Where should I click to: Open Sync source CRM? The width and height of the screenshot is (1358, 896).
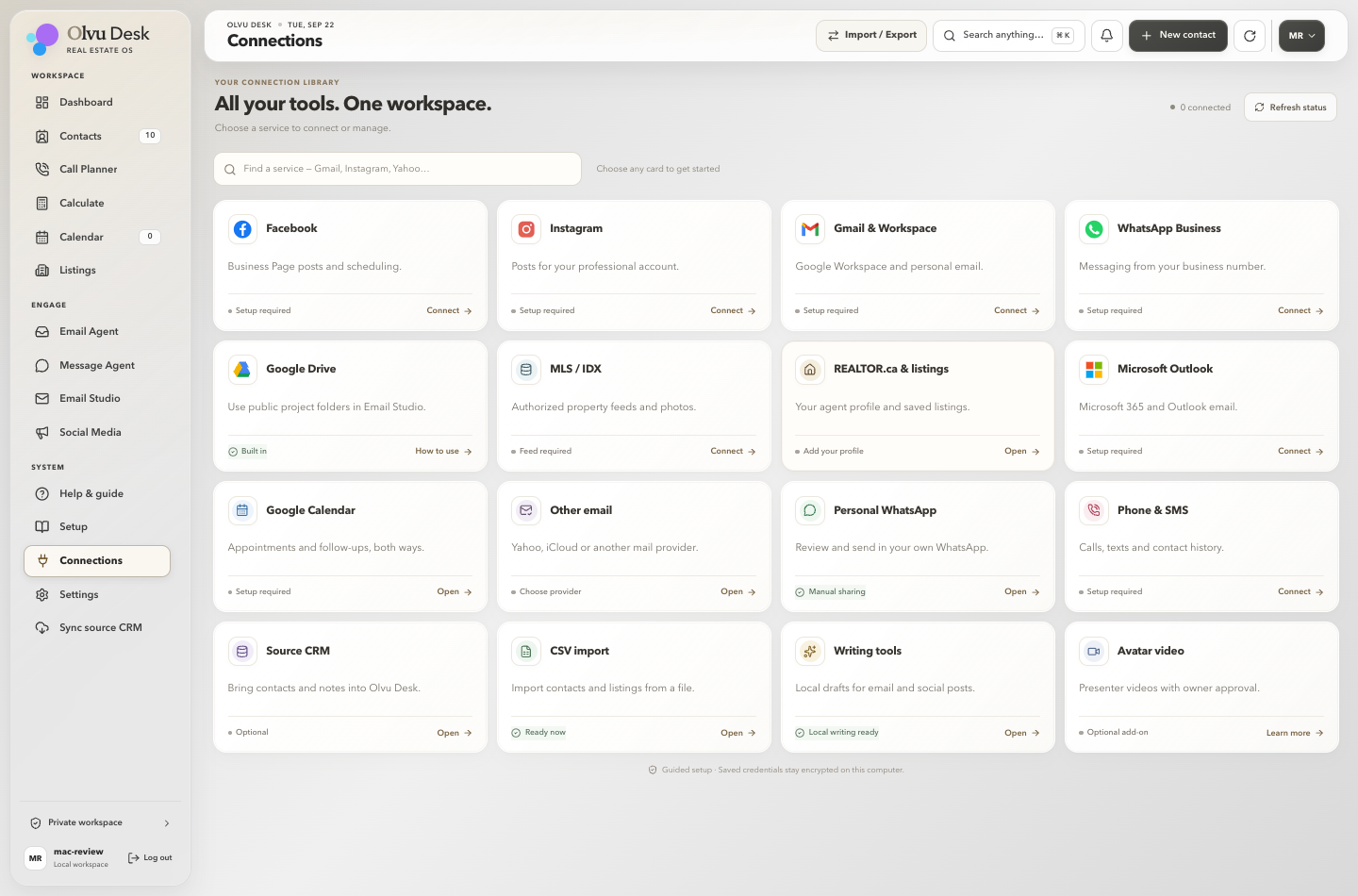tap(97, 628)
